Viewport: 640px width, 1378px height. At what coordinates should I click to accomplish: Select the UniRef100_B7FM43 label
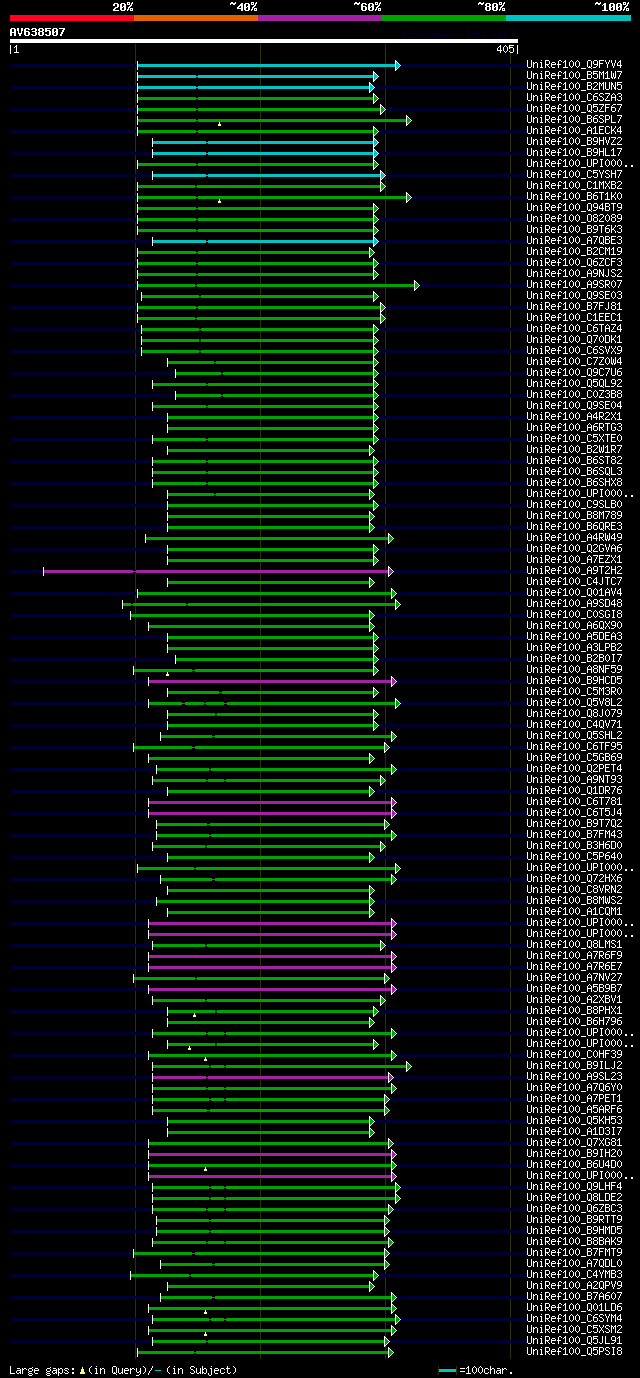(574, 835)
